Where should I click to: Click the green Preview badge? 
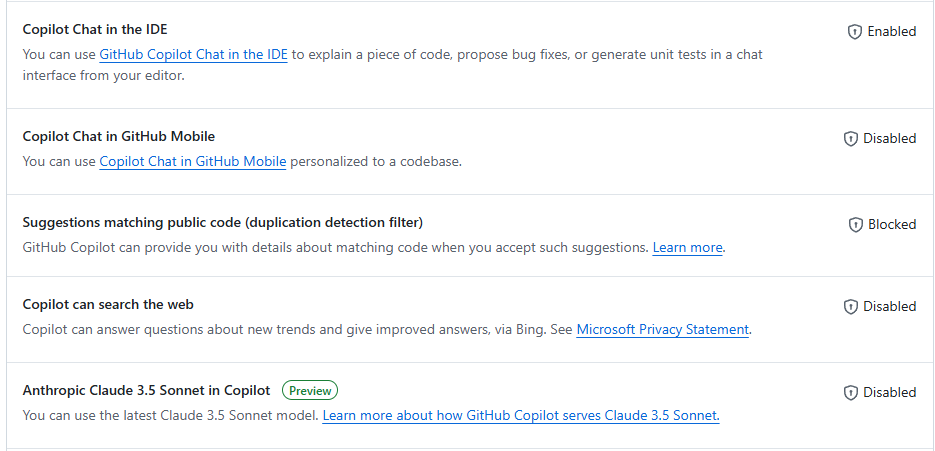310,390
